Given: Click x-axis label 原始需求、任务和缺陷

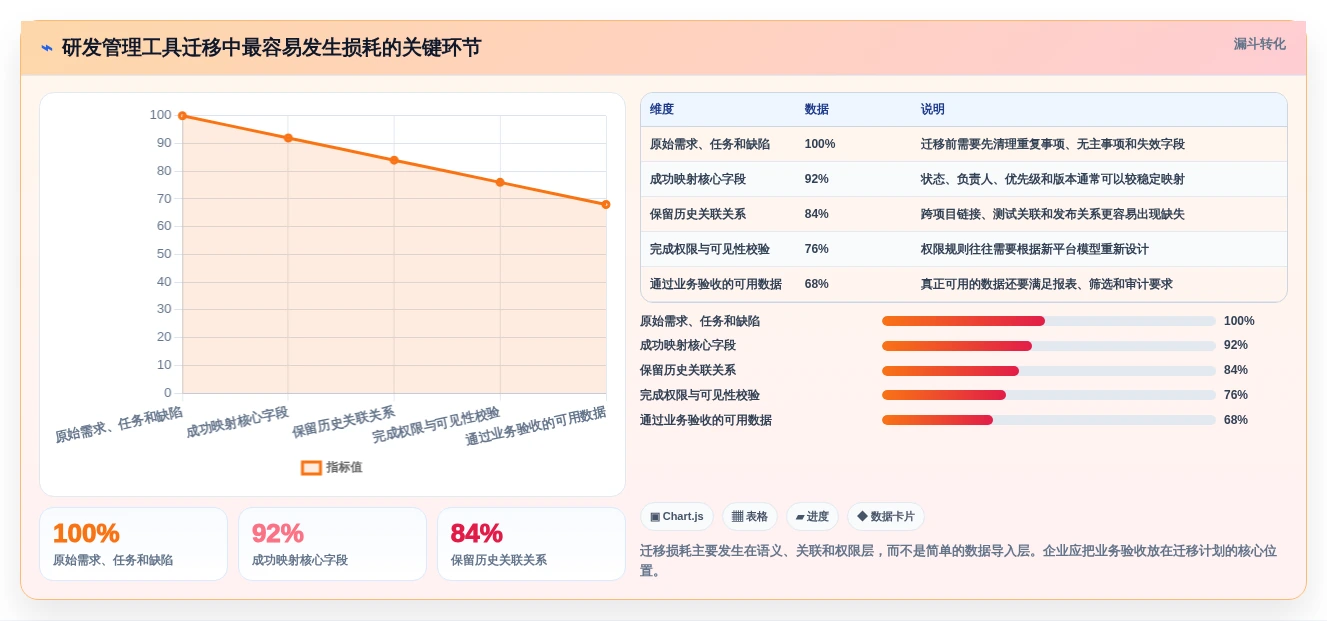Looking at the screenshot, I should point(119,424).
